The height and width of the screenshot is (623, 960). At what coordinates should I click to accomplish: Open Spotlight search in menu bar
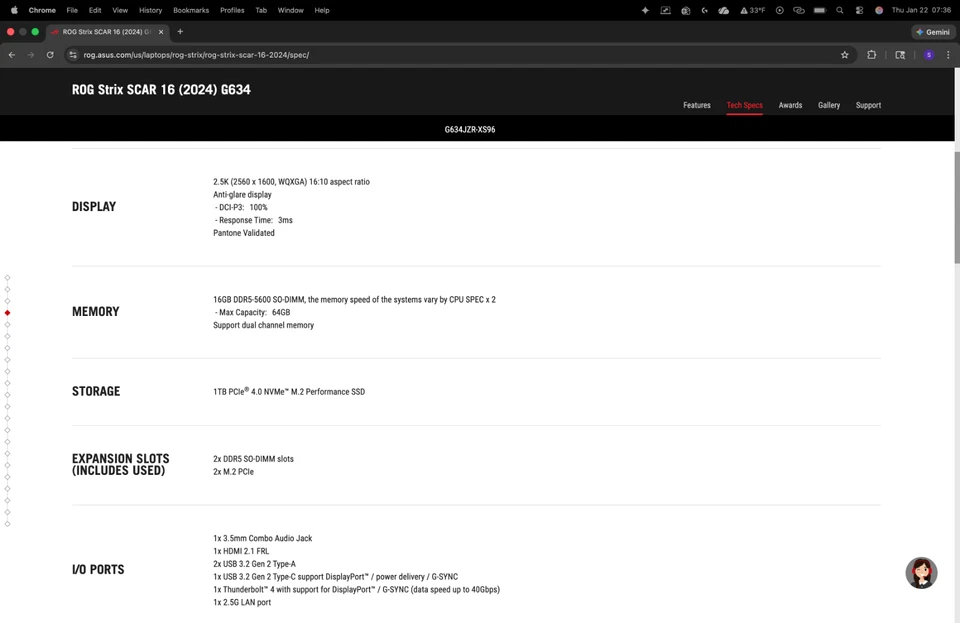(x=840, y=10)
